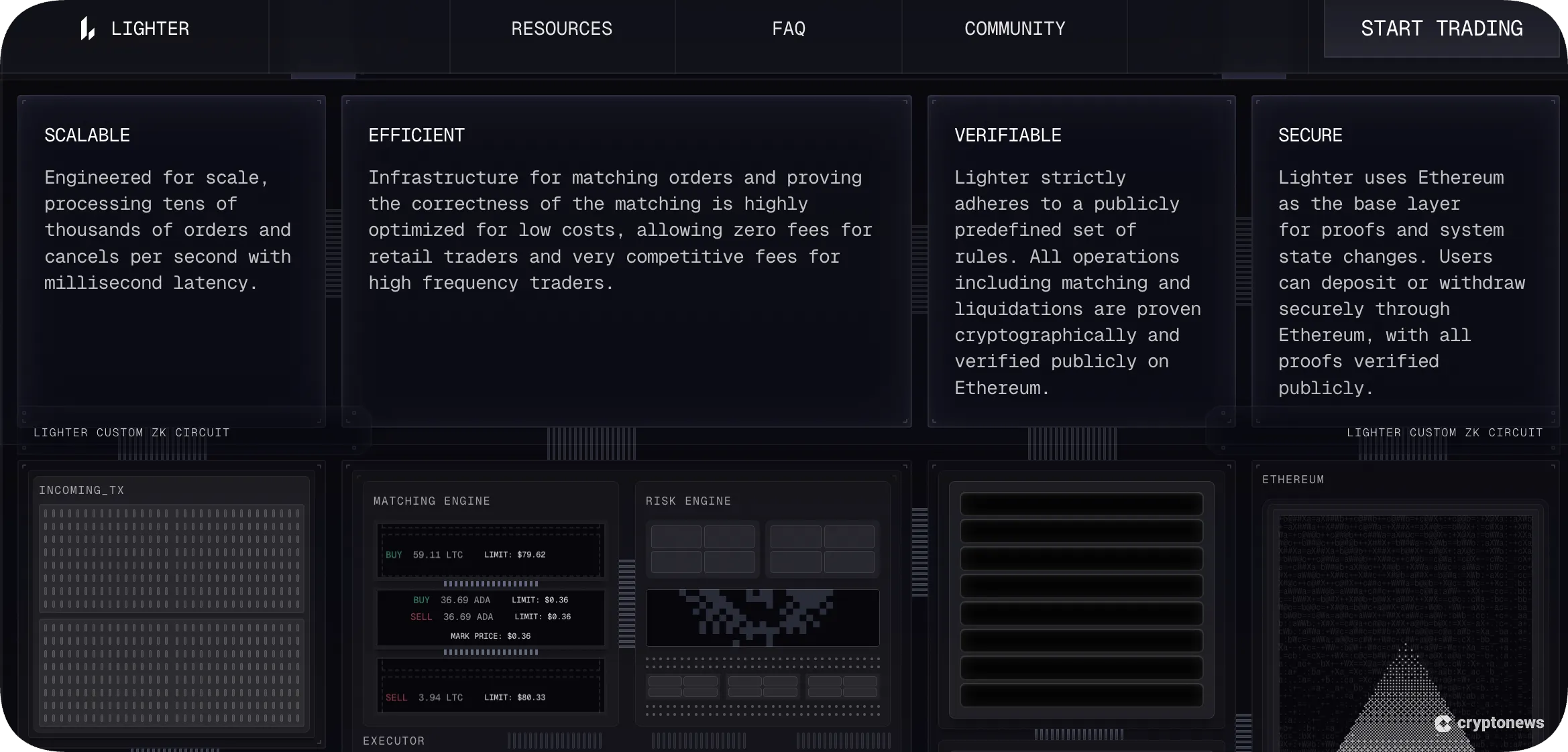This screenshot has width=1568, height=752.
Task: Click the Risk Engine panel label
Action: pos(688,501)
